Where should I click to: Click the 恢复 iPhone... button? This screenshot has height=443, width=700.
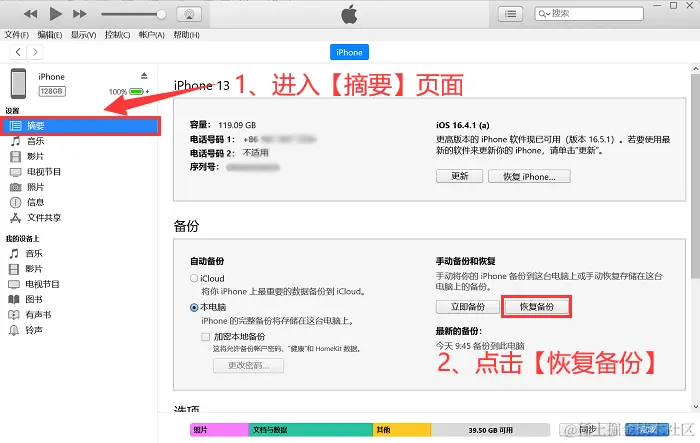[x=529, y=176]
